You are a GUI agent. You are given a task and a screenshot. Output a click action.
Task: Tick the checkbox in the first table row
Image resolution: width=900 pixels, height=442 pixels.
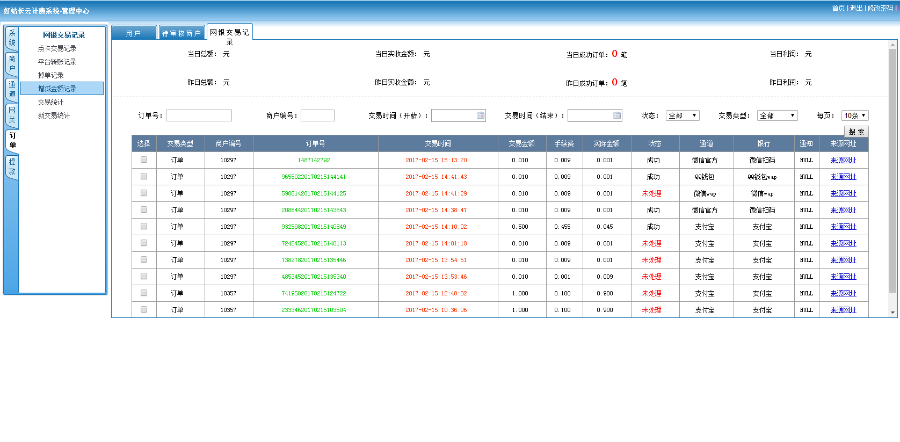[x=143, y=159]
